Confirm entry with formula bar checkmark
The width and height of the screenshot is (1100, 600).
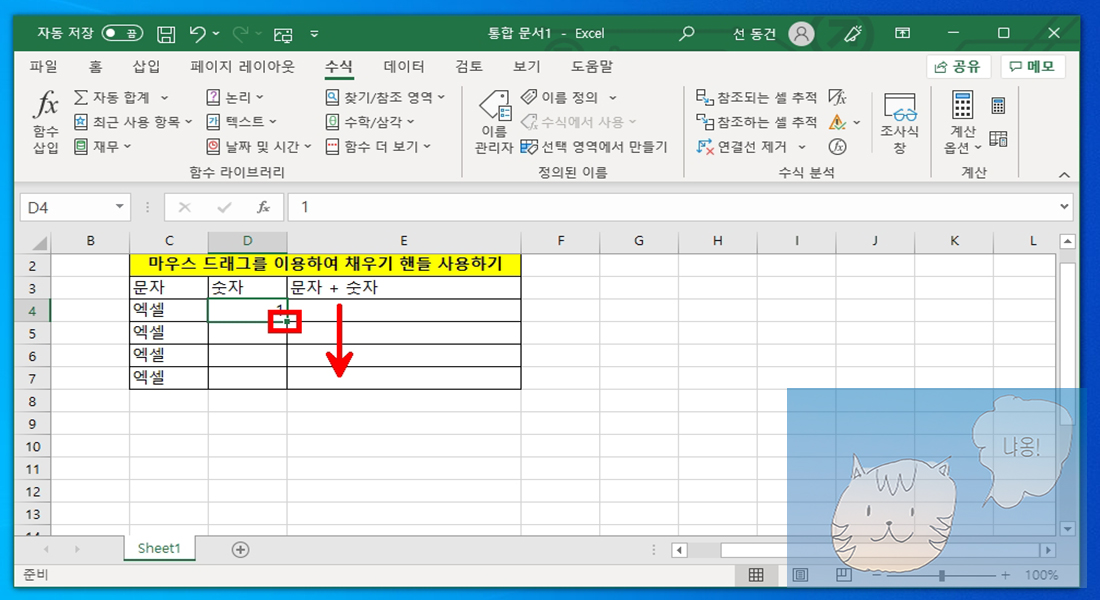point(224,207)
